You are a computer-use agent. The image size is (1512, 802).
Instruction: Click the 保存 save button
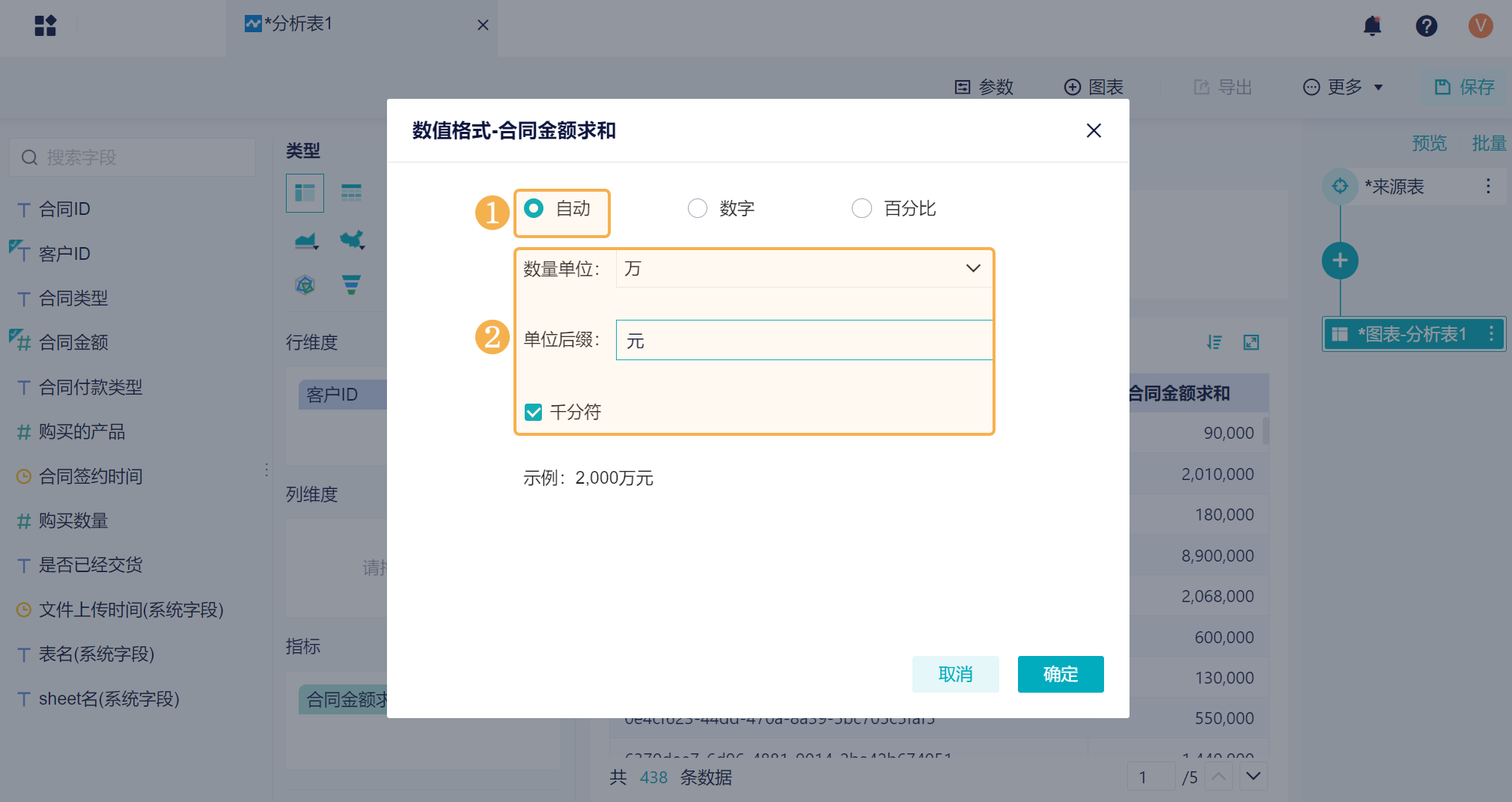(x=1465, y=87)
